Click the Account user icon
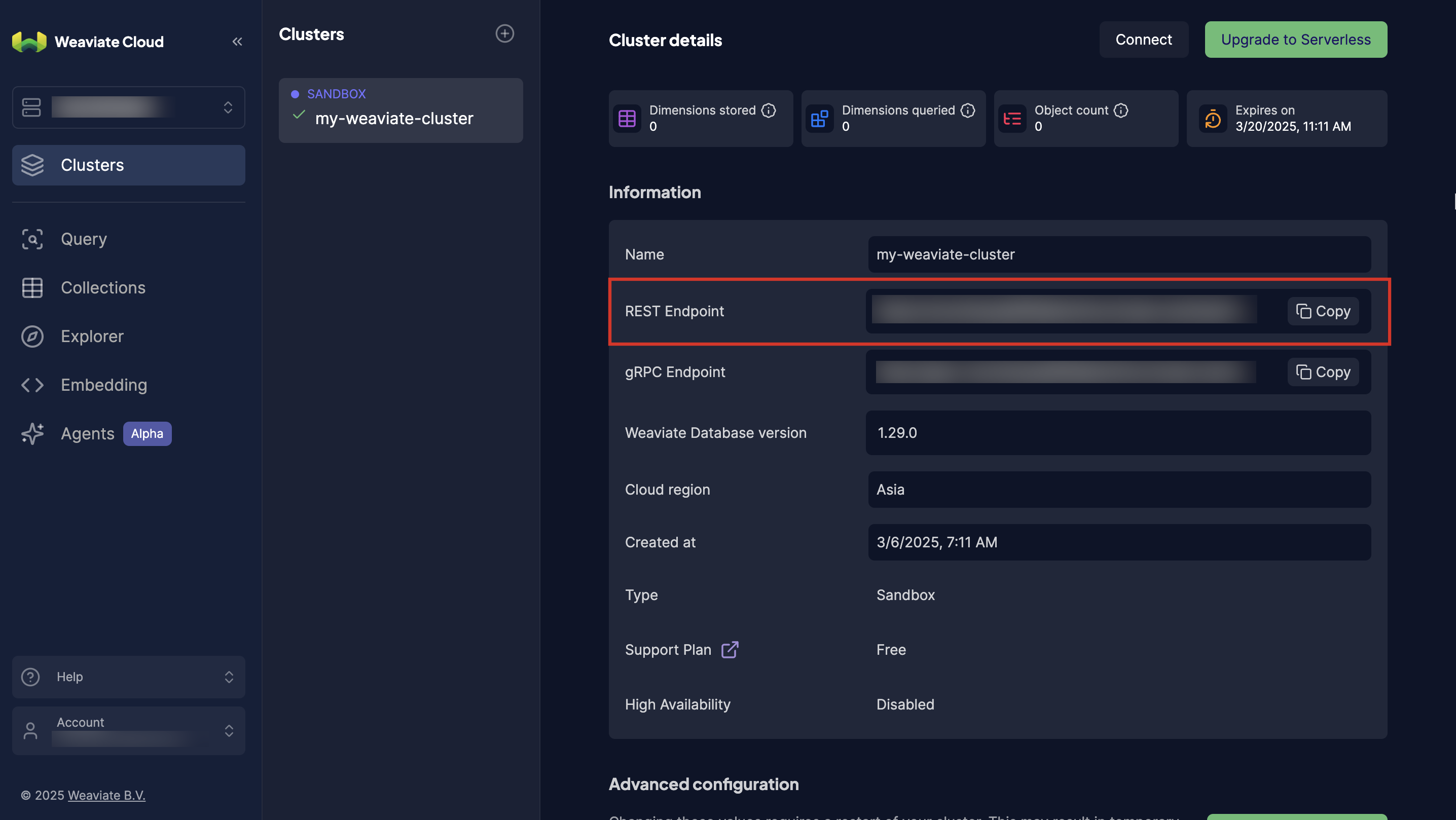 tap(30, 731)
